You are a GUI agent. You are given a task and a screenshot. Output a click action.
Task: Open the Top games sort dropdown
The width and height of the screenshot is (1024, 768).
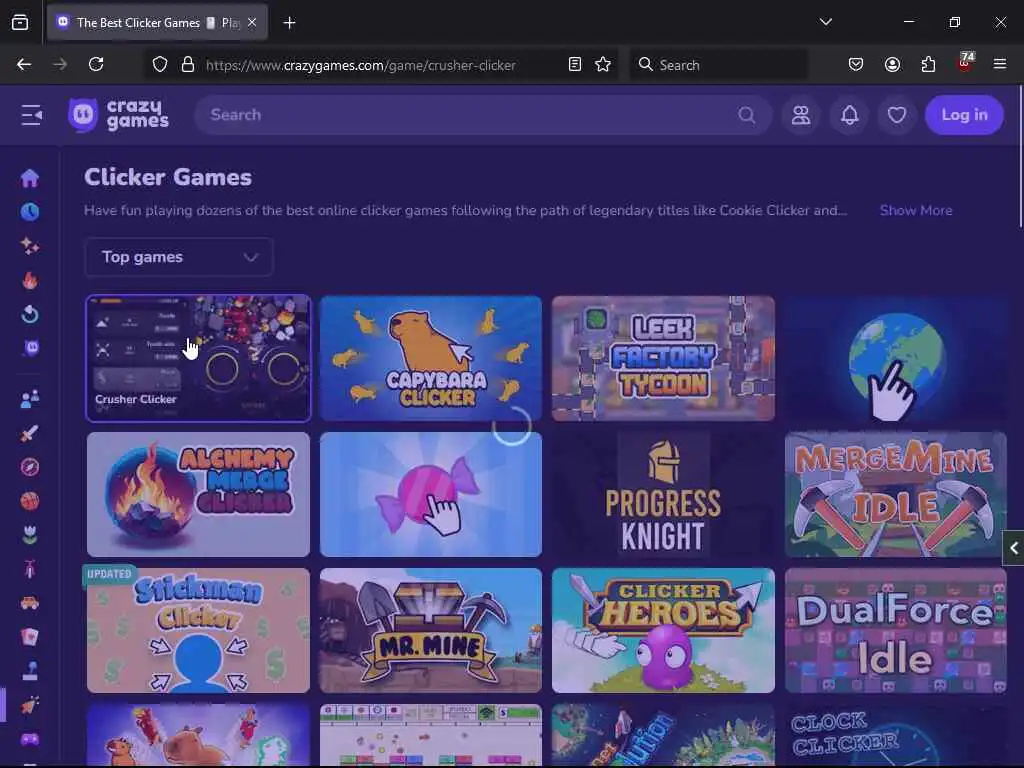[x=178, y=257]
